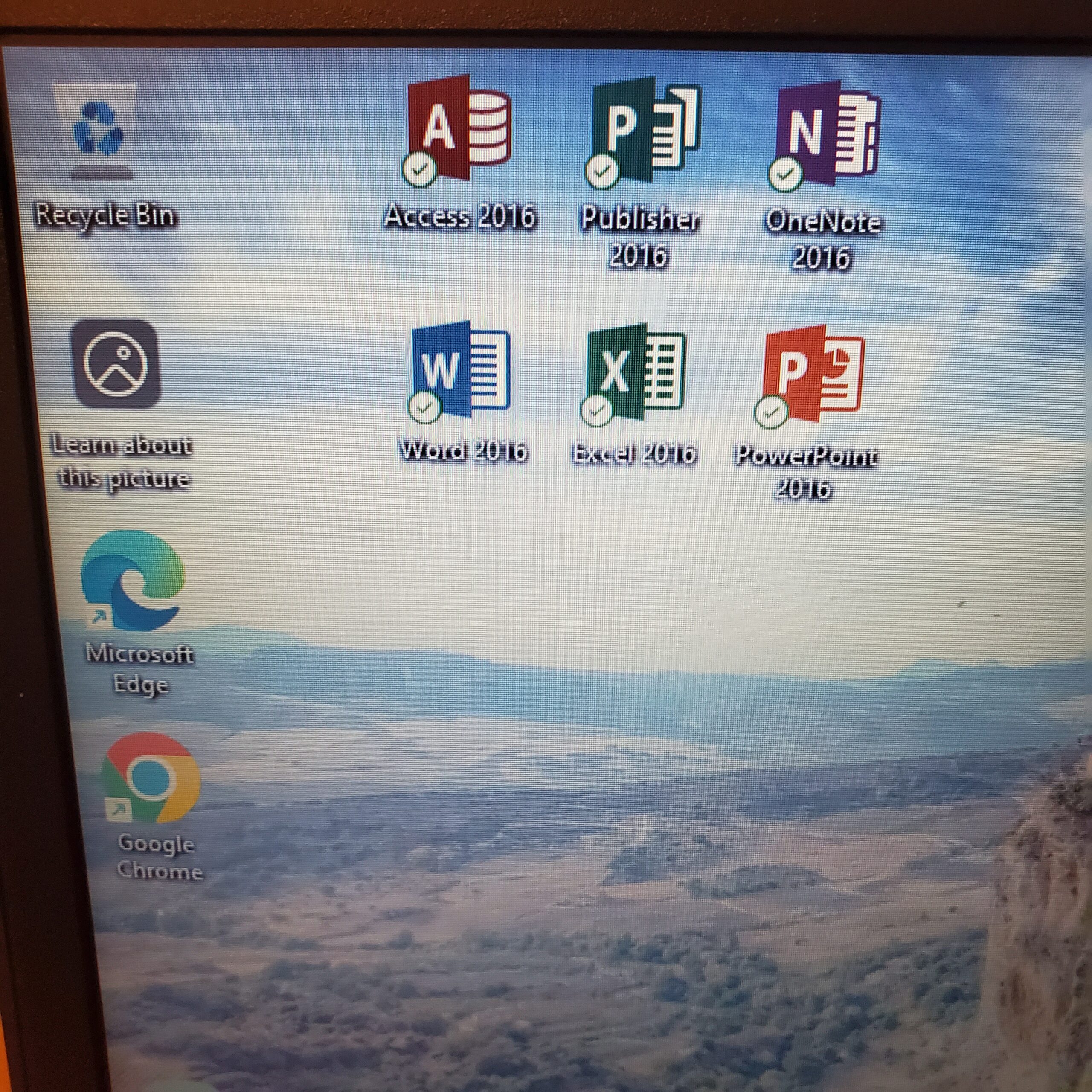Click the 'Word 2016' label text

(464, 451)
